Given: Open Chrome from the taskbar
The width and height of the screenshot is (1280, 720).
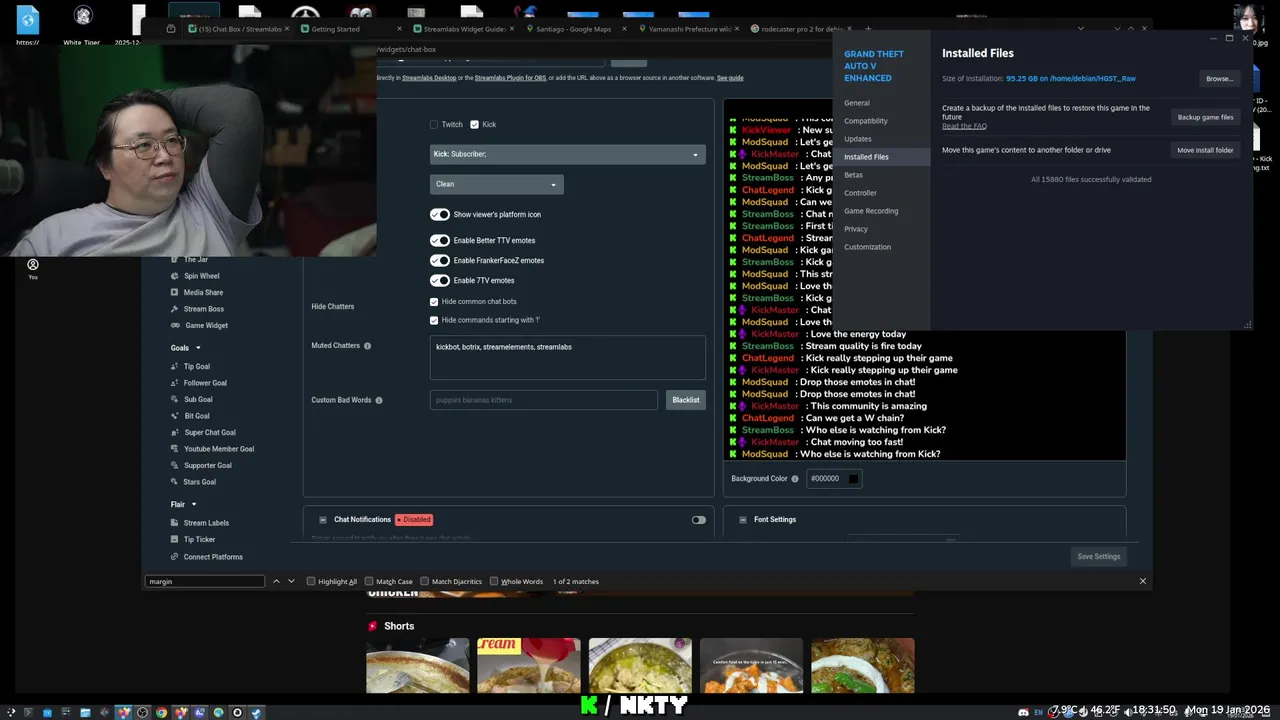Looking at the screenshot, I should pyautogui.click(x=161, y=713).
